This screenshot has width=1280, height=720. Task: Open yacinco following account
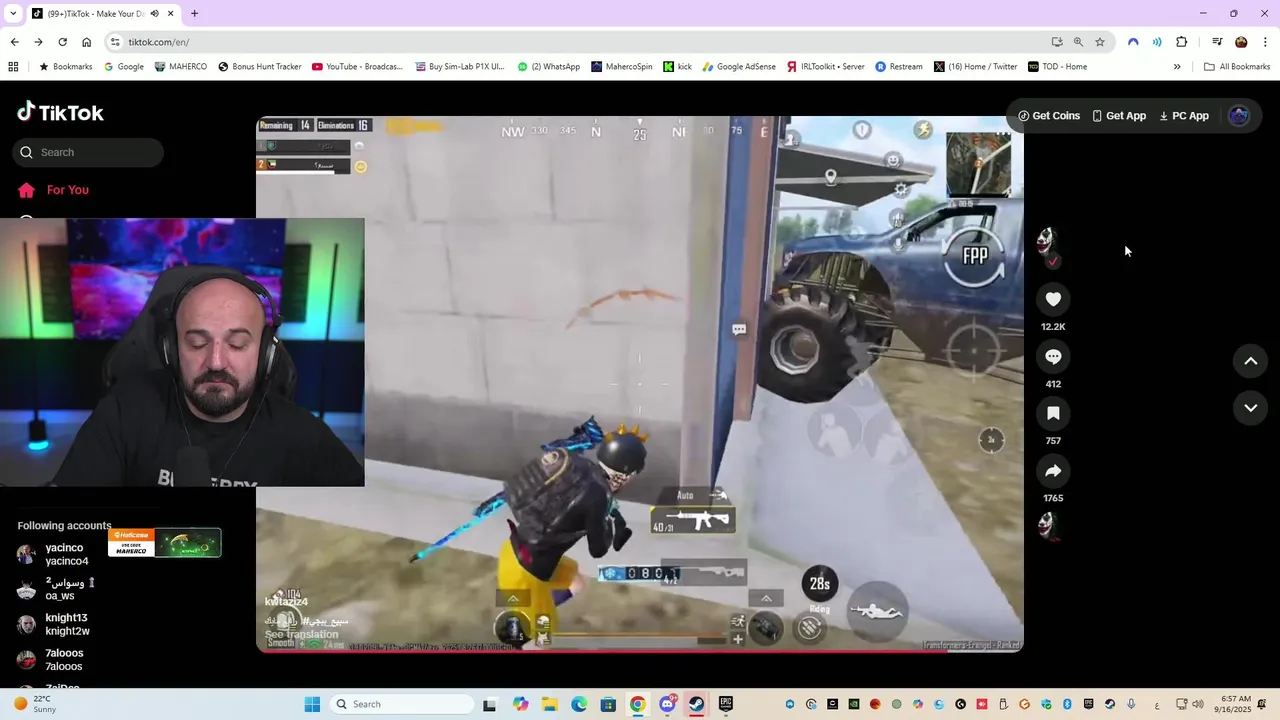pyautogui.click(x=53, y=554)
